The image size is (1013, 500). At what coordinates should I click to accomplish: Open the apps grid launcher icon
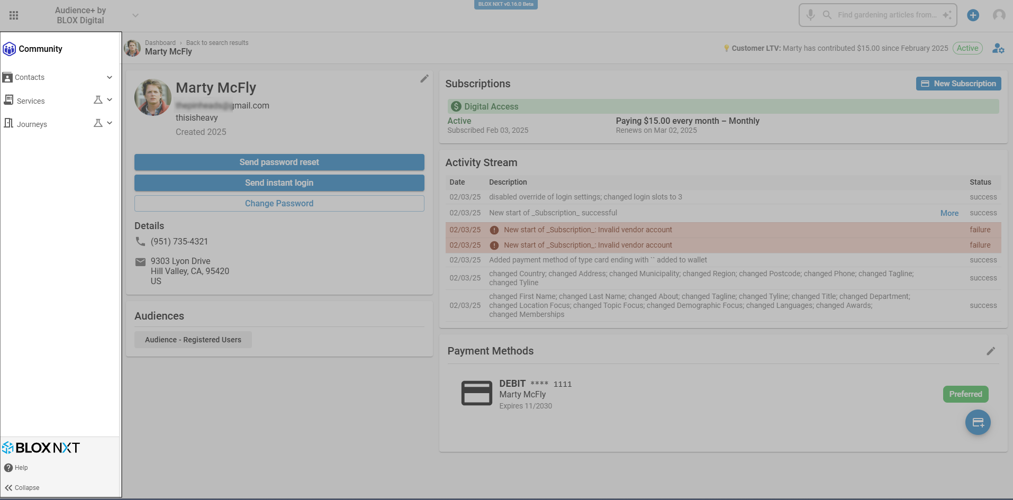coord(14,15)
